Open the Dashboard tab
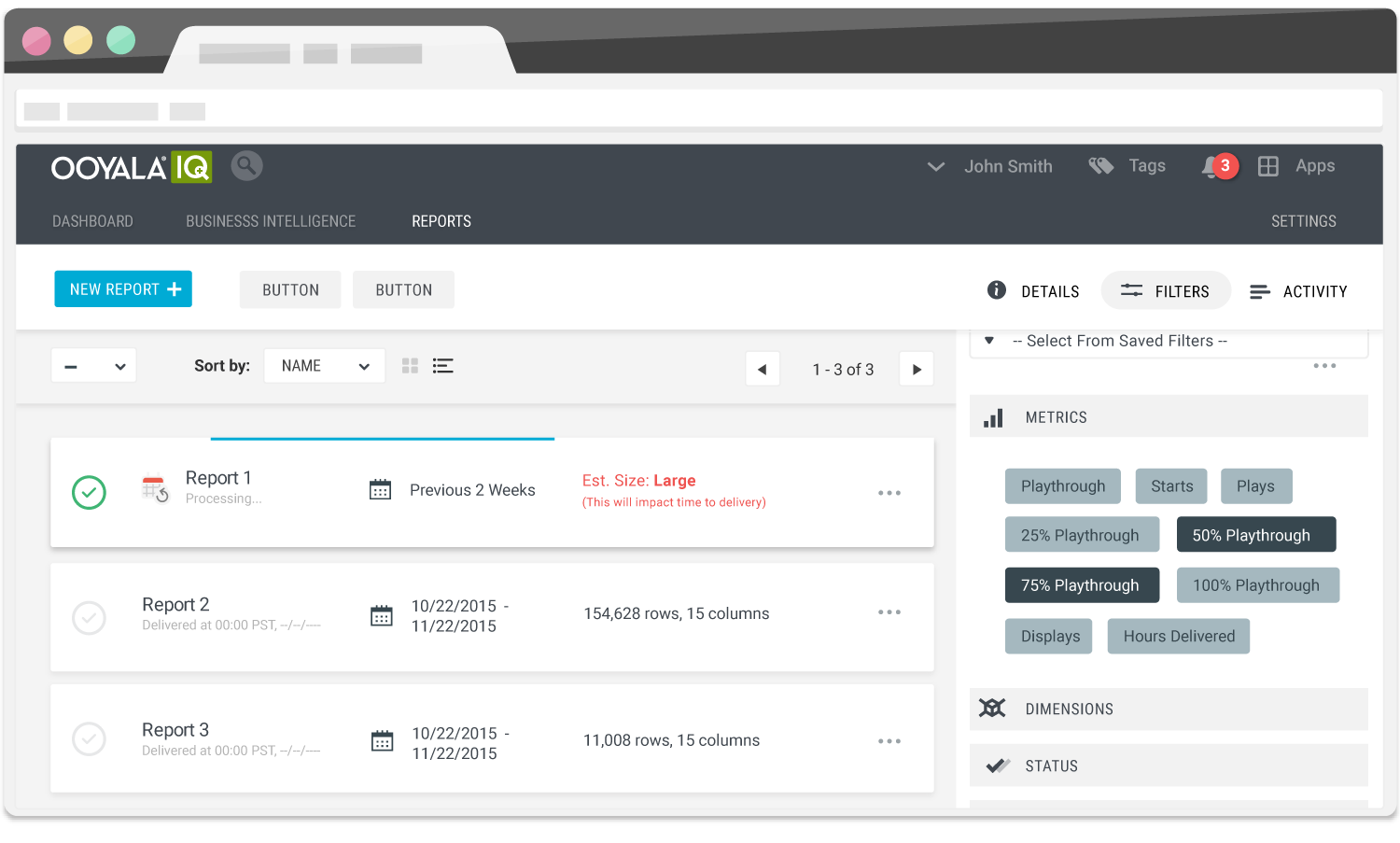Screen dimensions: 1400x843 [92, 221]
